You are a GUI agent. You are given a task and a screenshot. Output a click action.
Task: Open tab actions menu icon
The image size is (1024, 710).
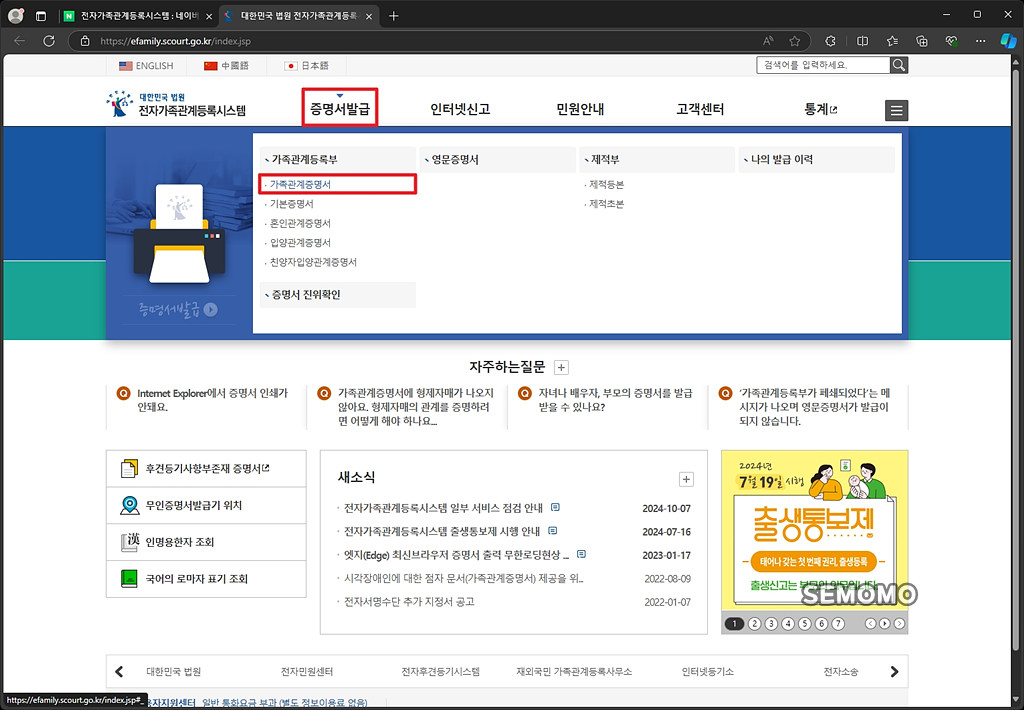tap(40, 16)
